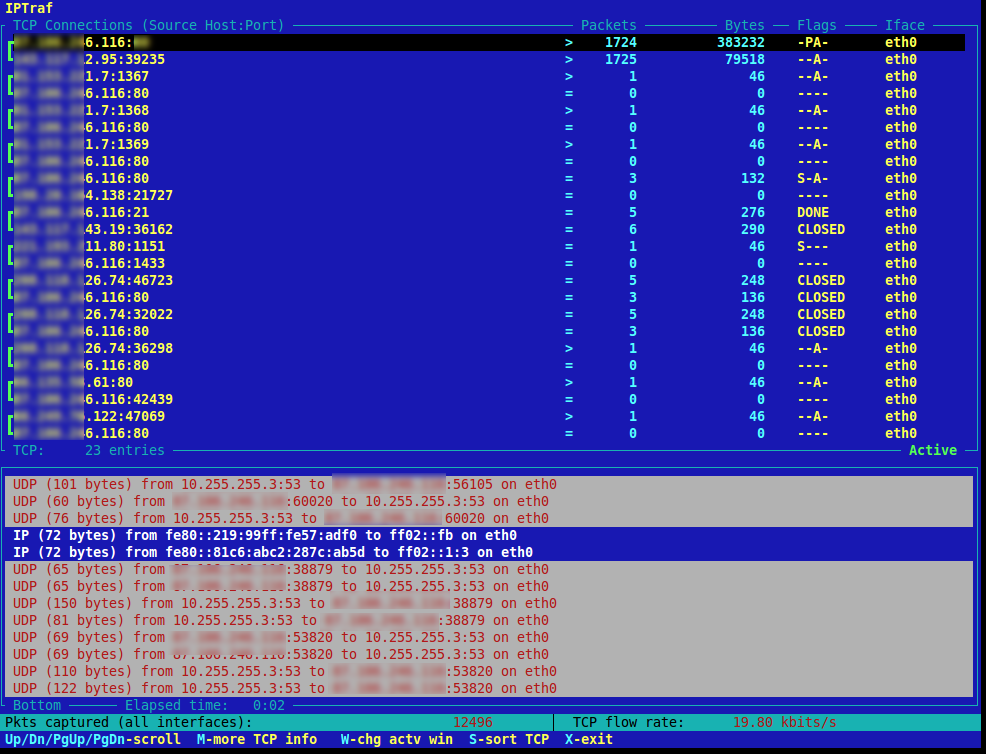Image resolution: width=986 pixels, height=754 pixels.
Task: Click the byte count 132
Action: coord(753,178)
